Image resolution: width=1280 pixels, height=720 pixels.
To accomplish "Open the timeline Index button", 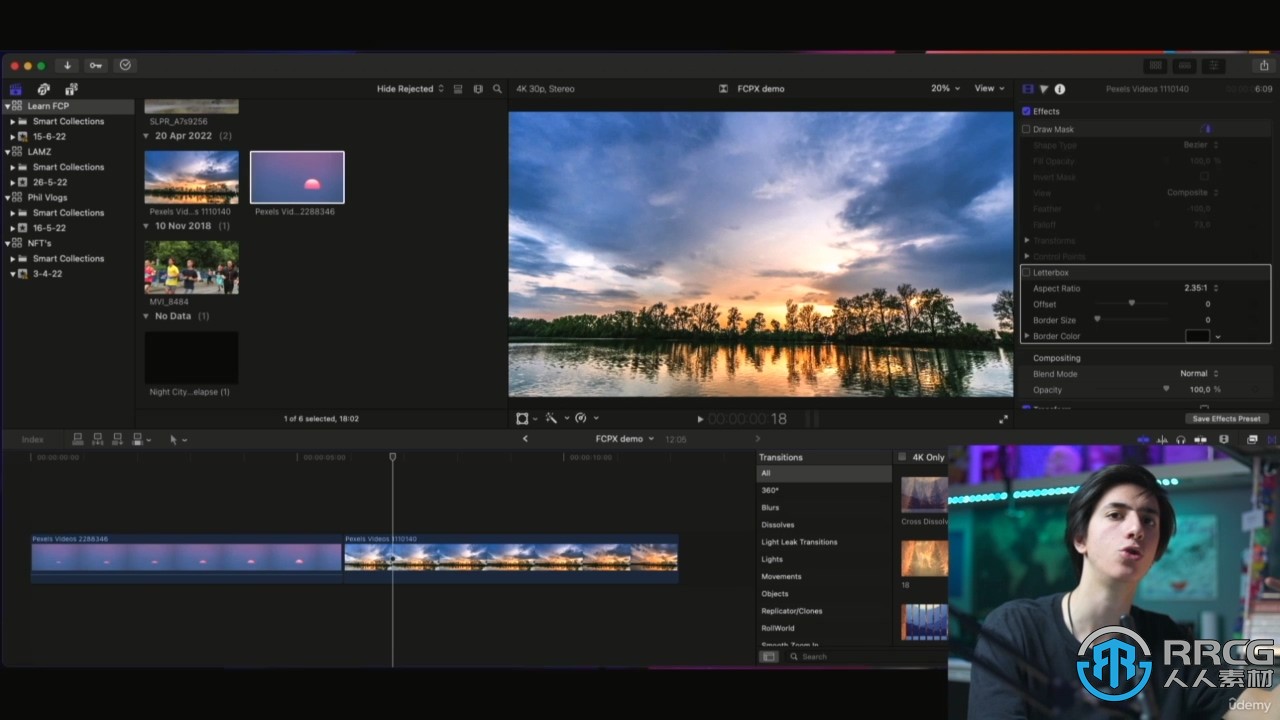I will point(33,439).
